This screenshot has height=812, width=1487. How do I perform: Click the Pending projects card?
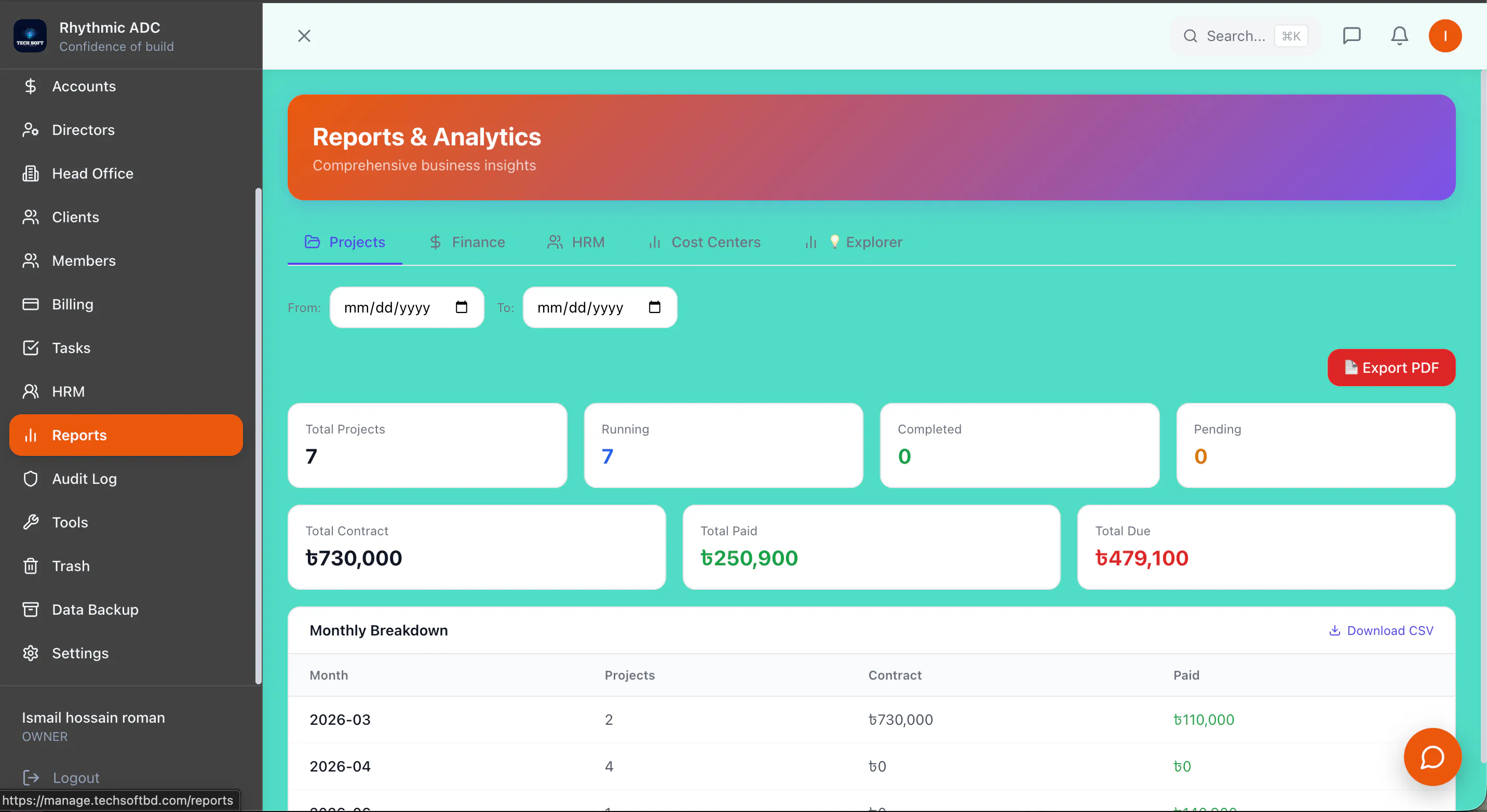coord(1316,445)
